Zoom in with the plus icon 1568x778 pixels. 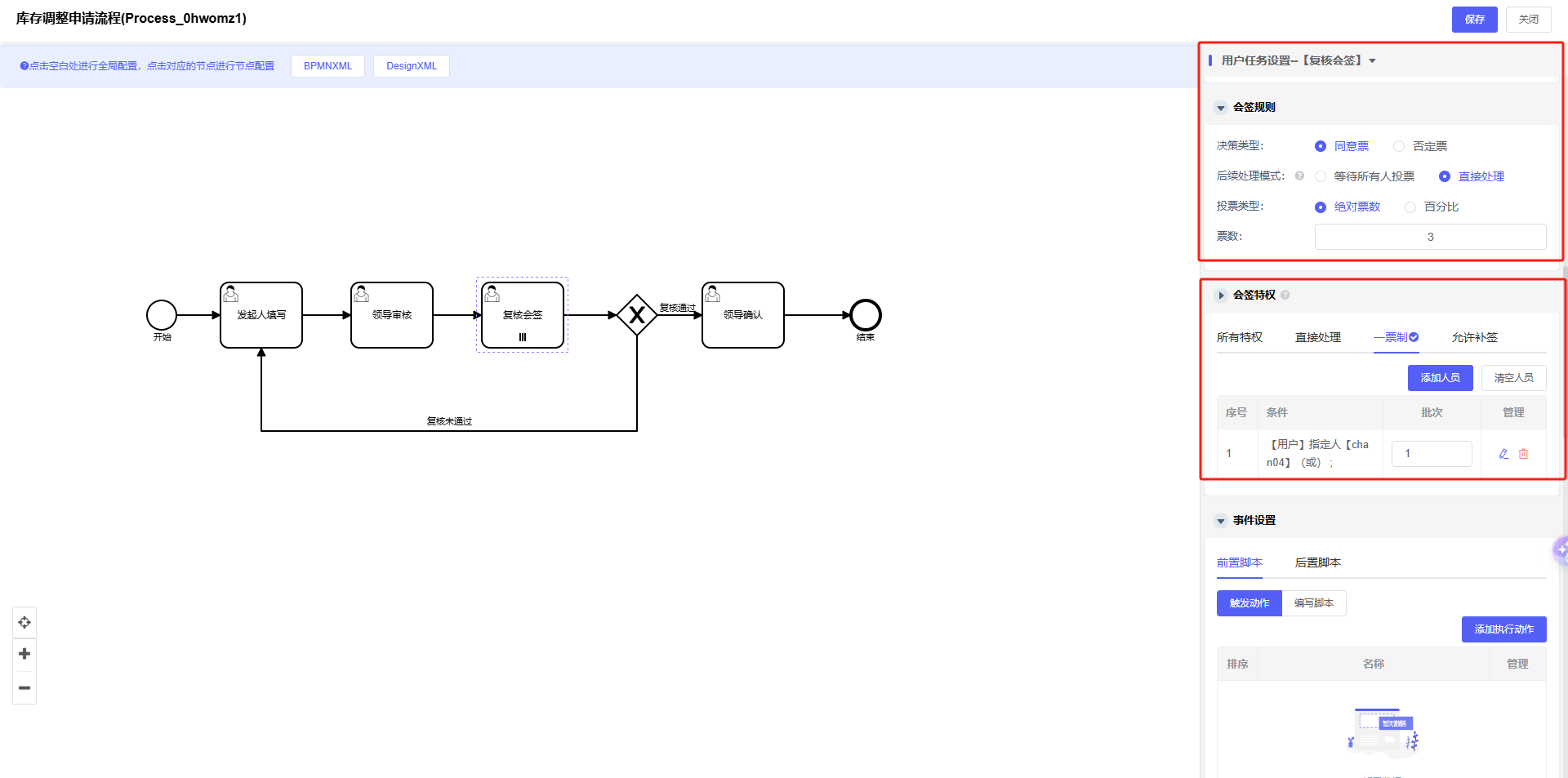point(24,654)
